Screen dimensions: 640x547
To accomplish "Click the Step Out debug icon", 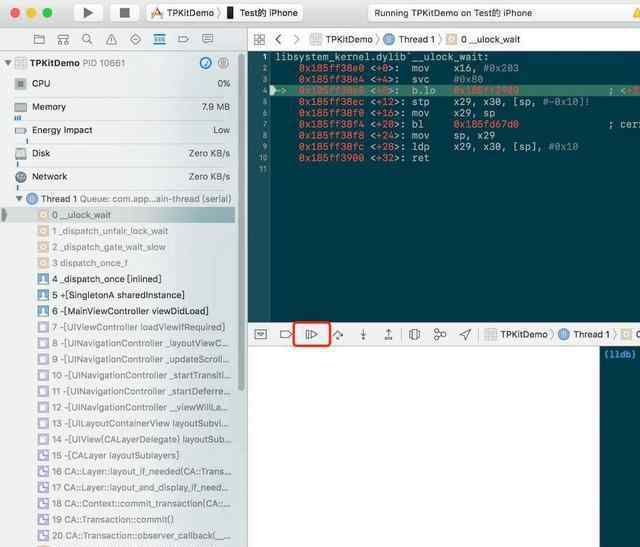I will pyautogui.click(x=388, y=334).
